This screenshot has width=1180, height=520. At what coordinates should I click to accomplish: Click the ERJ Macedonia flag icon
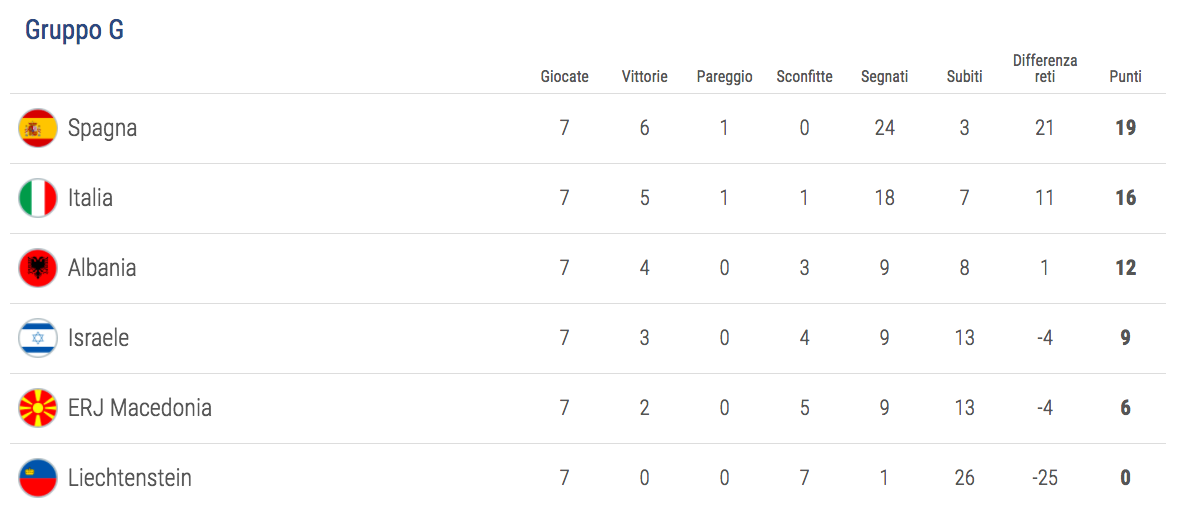coord(38,408)
